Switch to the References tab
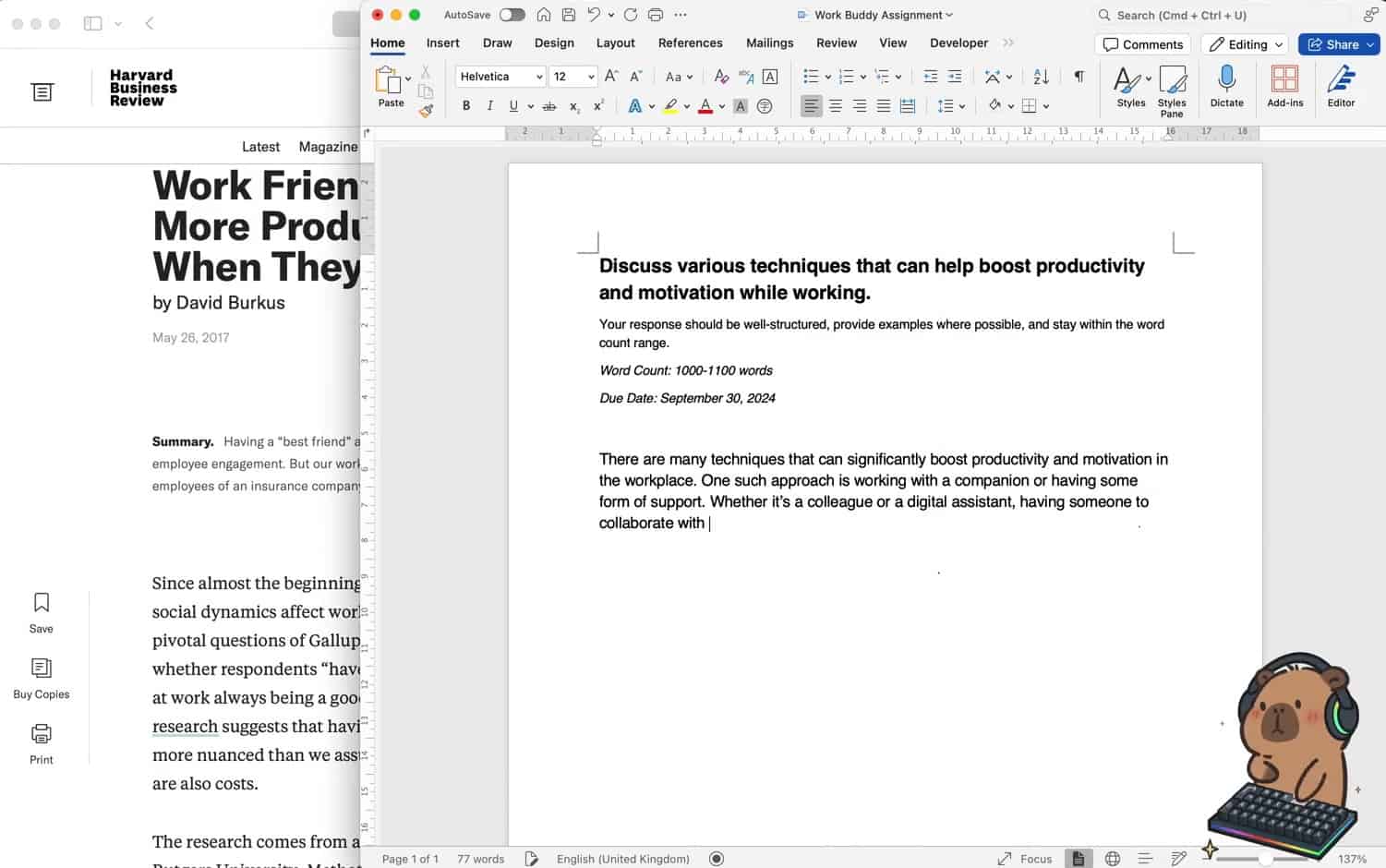This screenshot has height=868, width=1386. [x=690, y=42]
